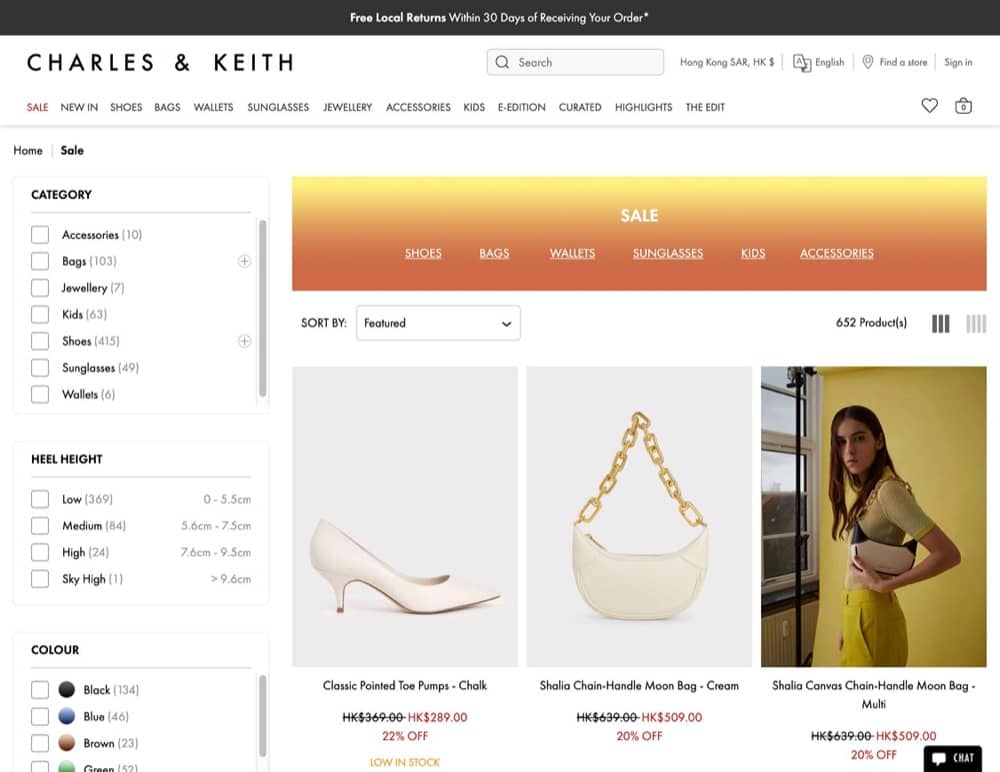Open the WALLETS nav menu

214,107
